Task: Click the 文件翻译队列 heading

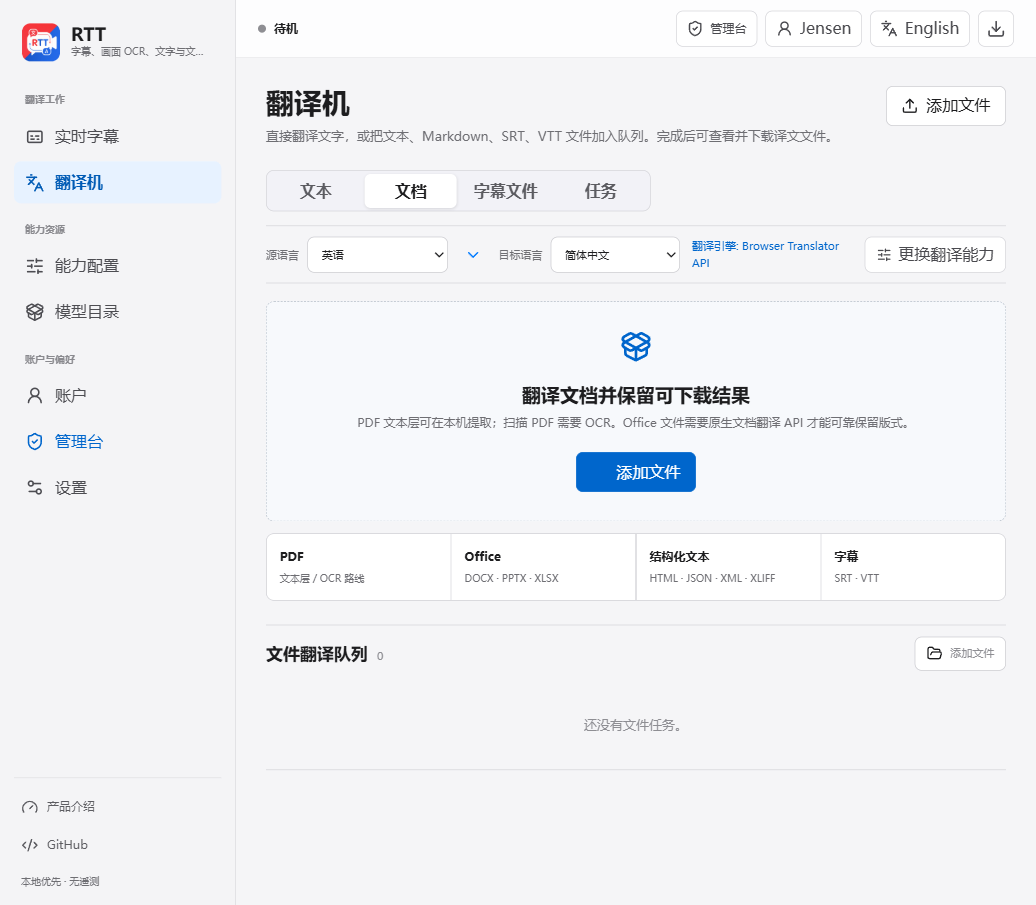Action: pos(316,655)
